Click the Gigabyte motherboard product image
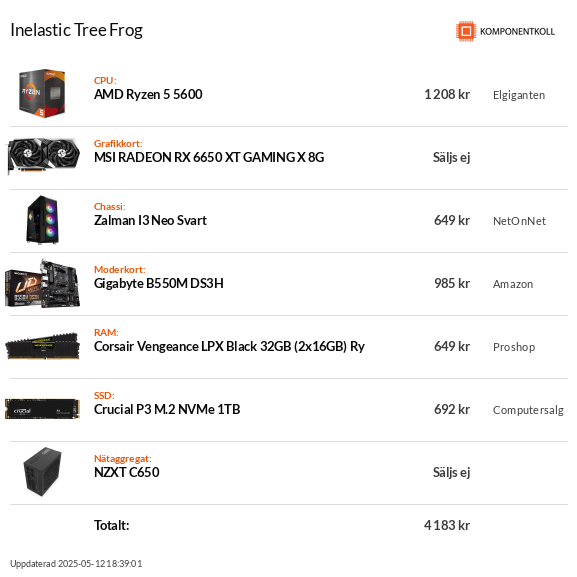 pos(42,283)
